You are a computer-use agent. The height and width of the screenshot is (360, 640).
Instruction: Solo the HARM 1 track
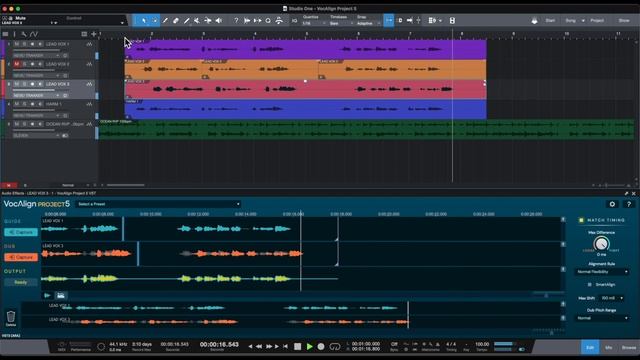(x=24, y=104)
